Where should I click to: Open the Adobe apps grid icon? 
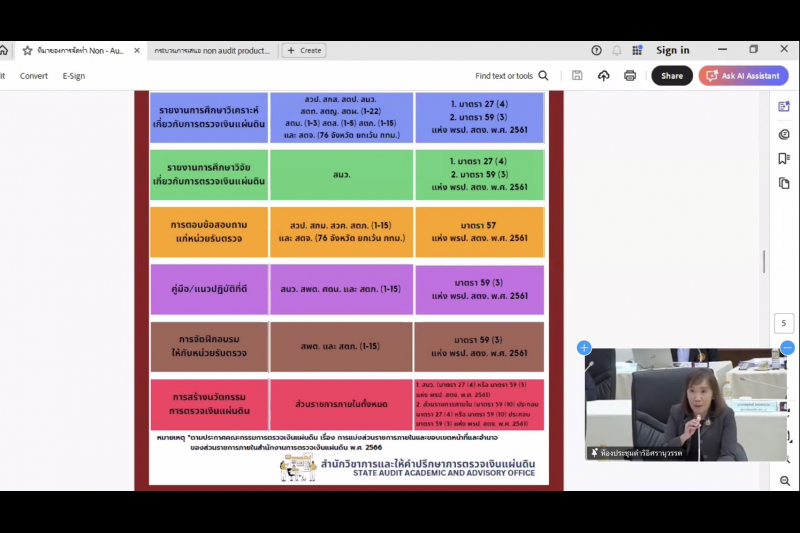tap(637, 50)
